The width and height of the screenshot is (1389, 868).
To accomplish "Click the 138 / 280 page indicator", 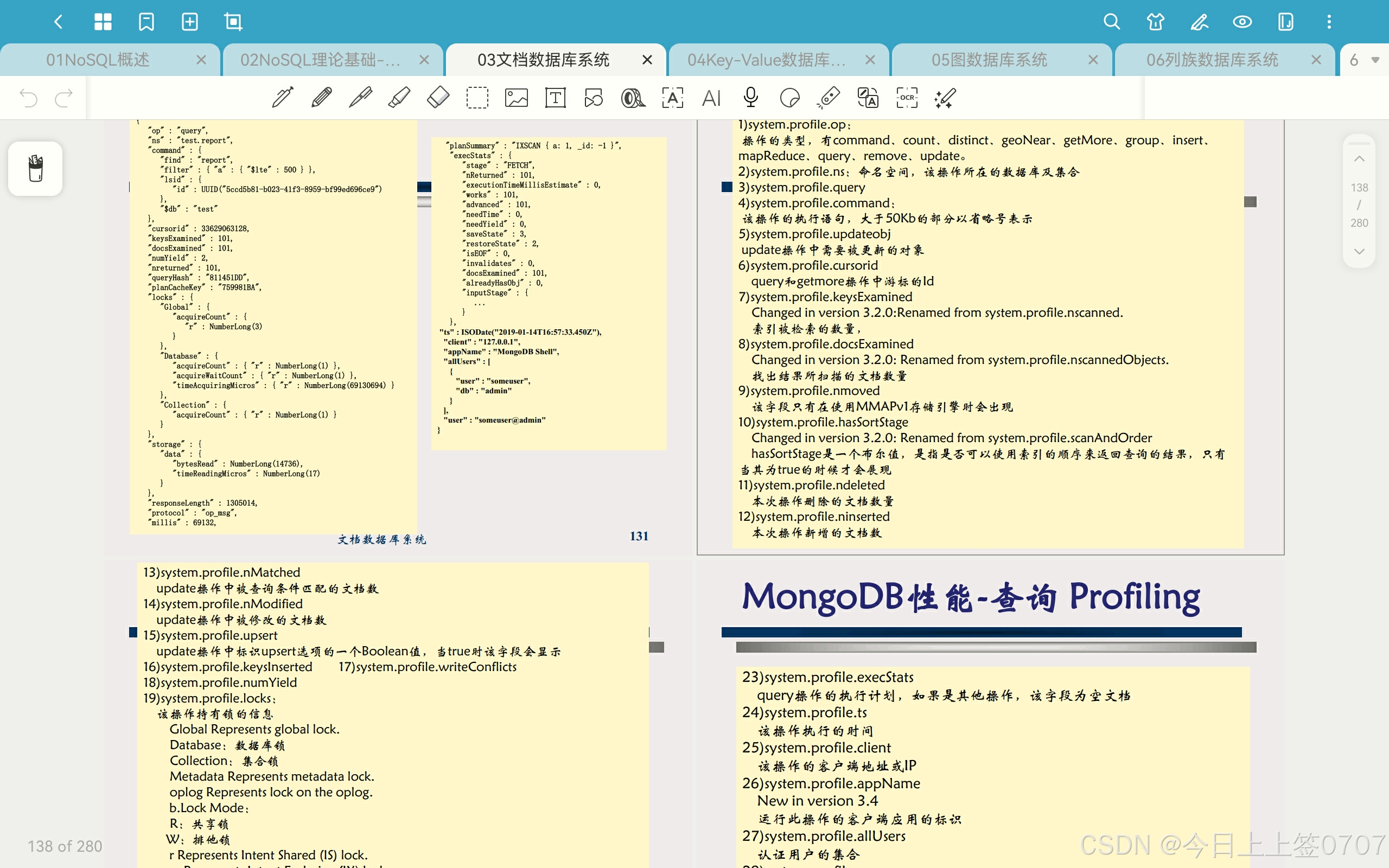I will click(x=1359, y=205).
